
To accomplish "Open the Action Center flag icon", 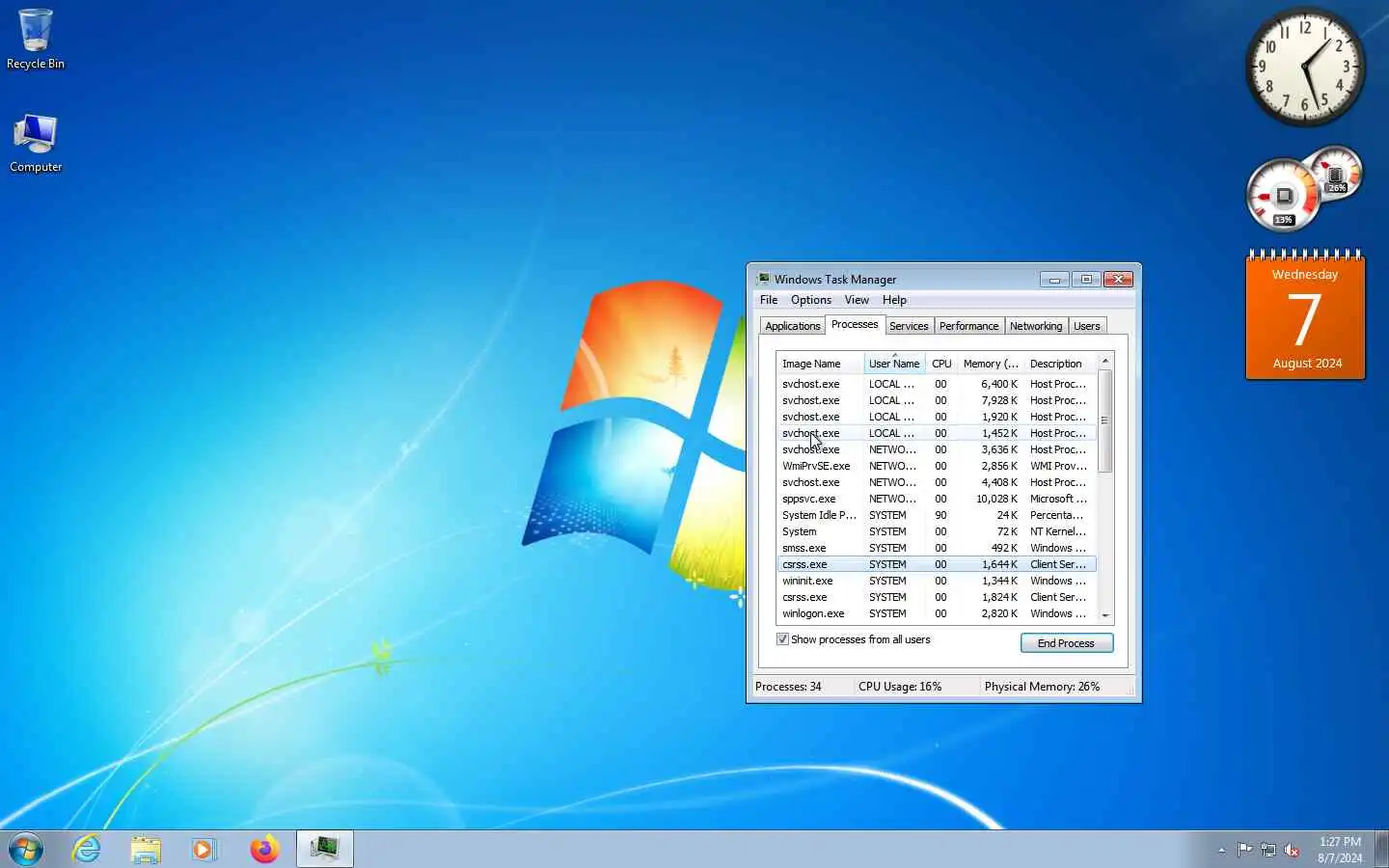I will click(1244, 850).
